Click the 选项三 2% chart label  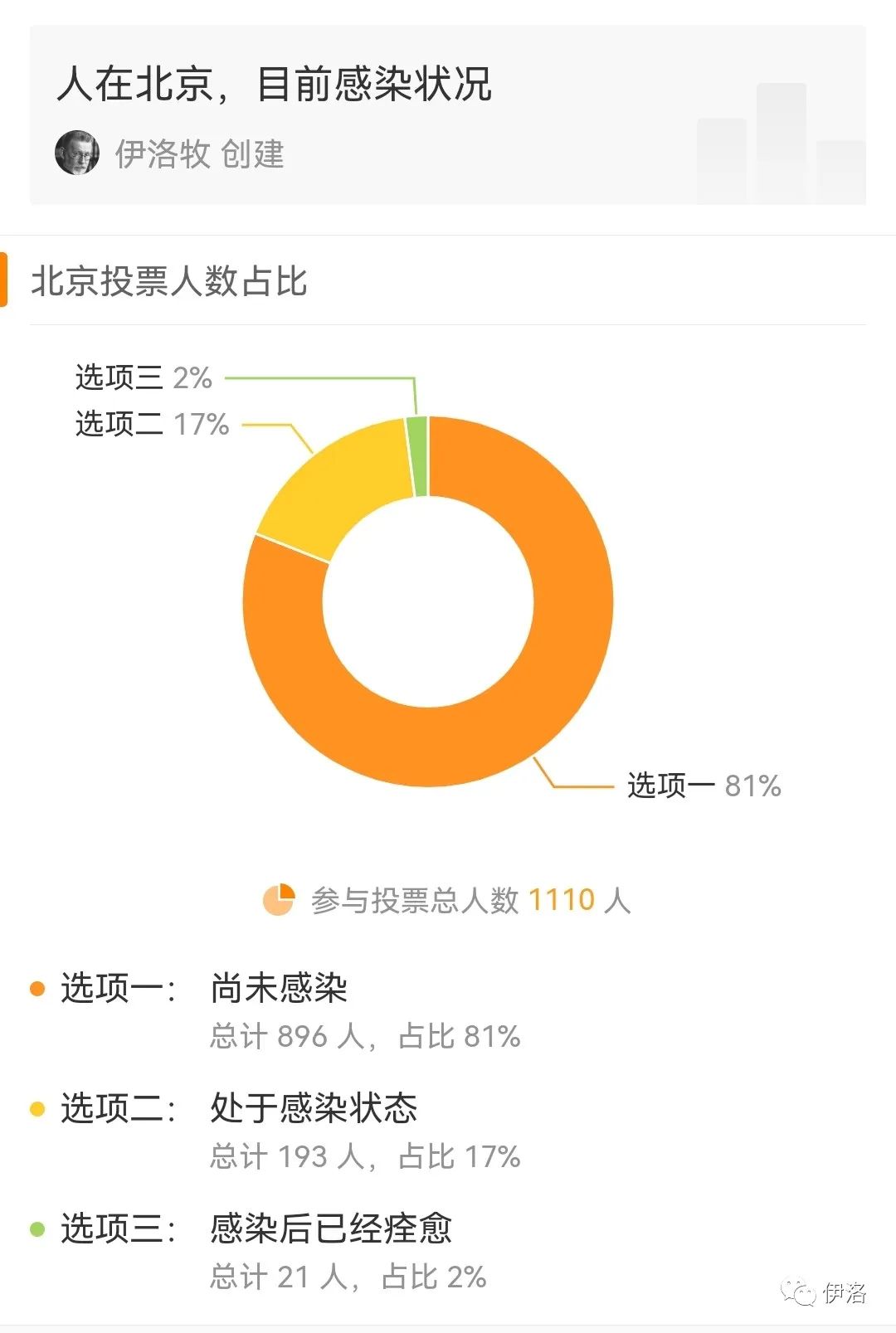[144, 377]
